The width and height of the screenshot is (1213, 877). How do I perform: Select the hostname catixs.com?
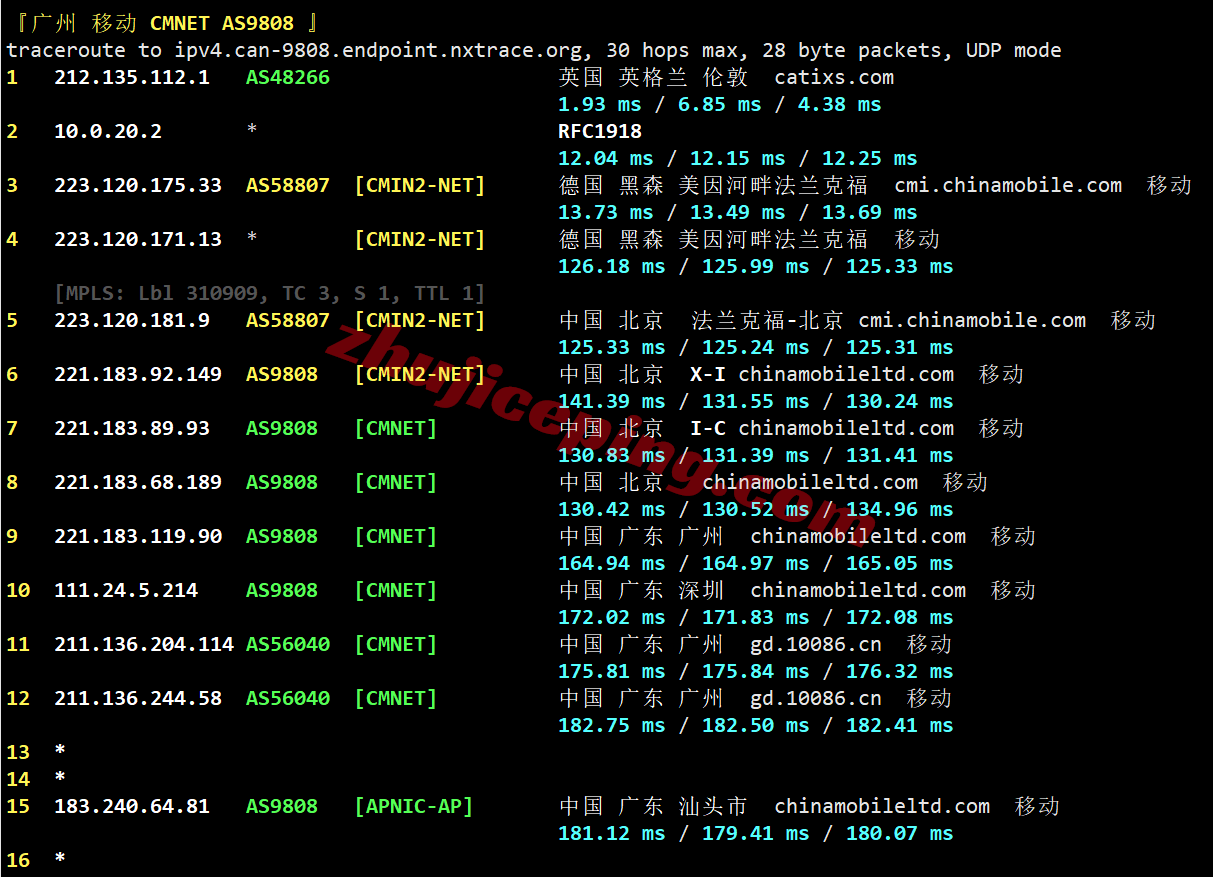834,77
